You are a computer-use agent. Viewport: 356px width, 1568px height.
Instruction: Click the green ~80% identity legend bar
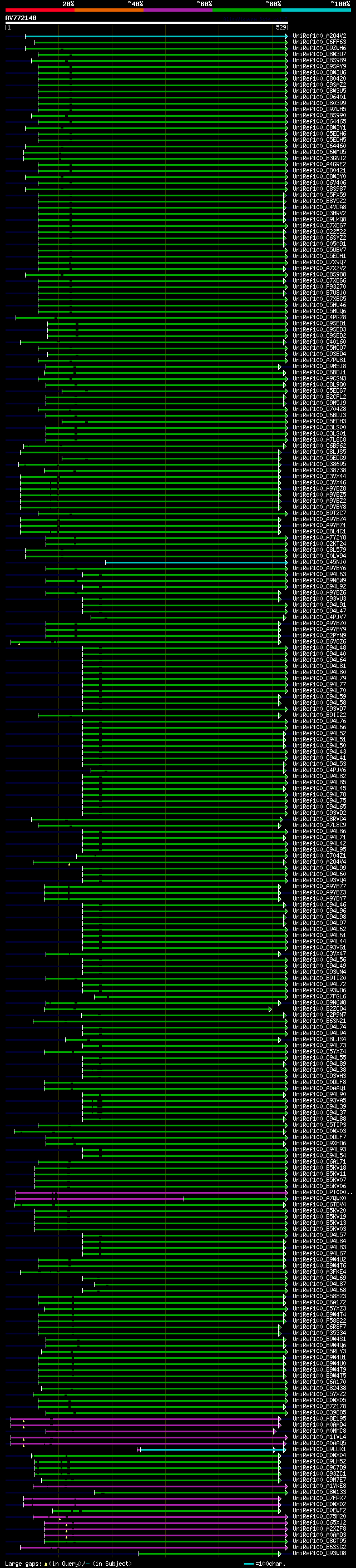pos(247,10)
